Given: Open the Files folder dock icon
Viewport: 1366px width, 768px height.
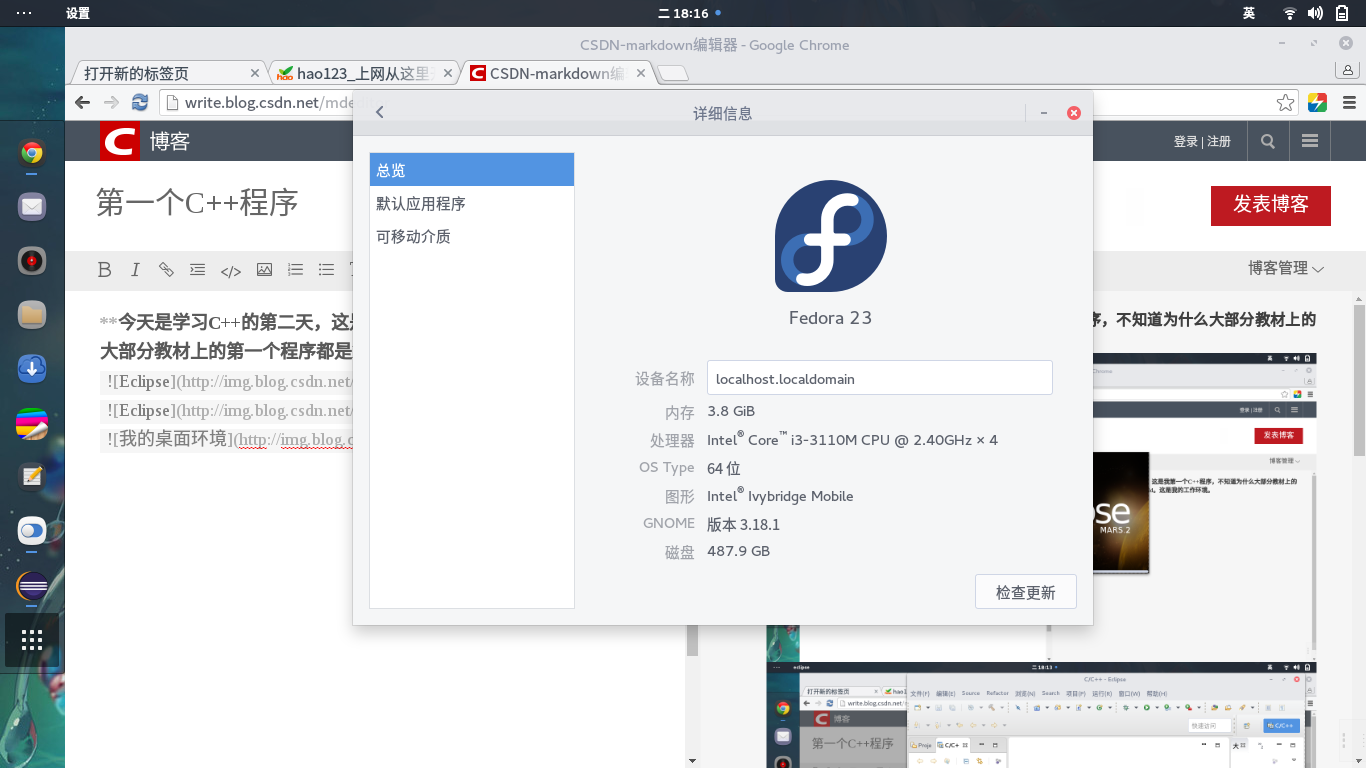Looking at the screenshot, I should 32,315.
